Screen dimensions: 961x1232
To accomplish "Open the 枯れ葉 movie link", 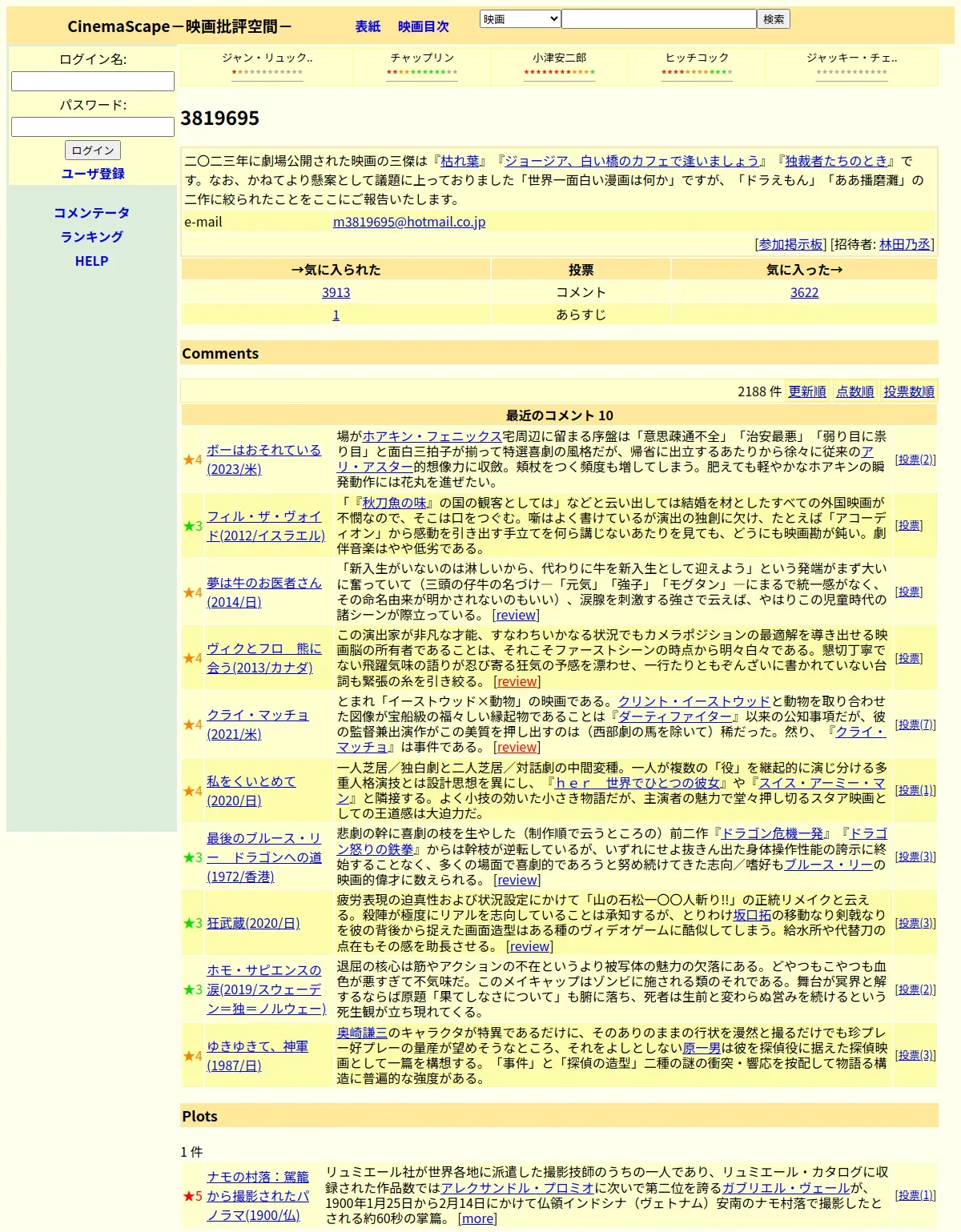I will click(x=460, y=161).
